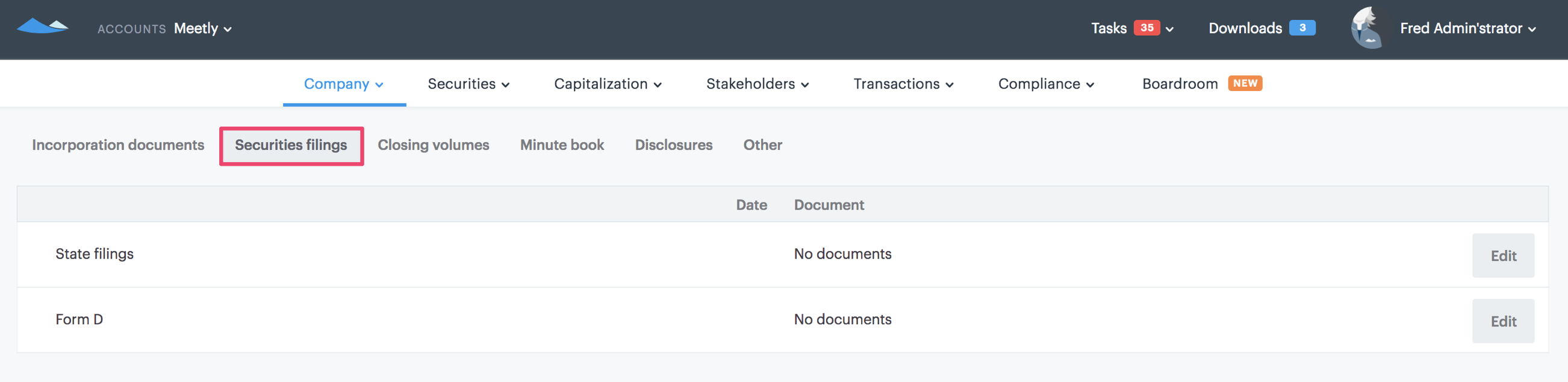
Task: Open the Meetly accounts dropdown
Action: tap(202, 29)
